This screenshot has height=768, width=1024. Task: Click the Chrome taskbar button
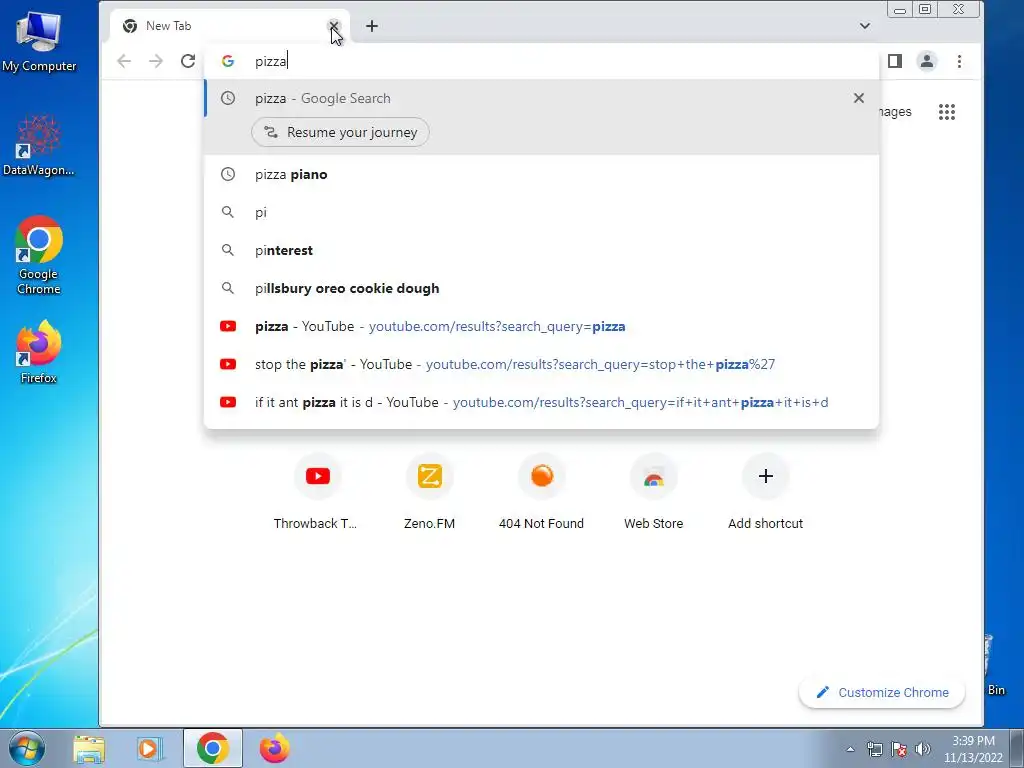pos(212,748)
